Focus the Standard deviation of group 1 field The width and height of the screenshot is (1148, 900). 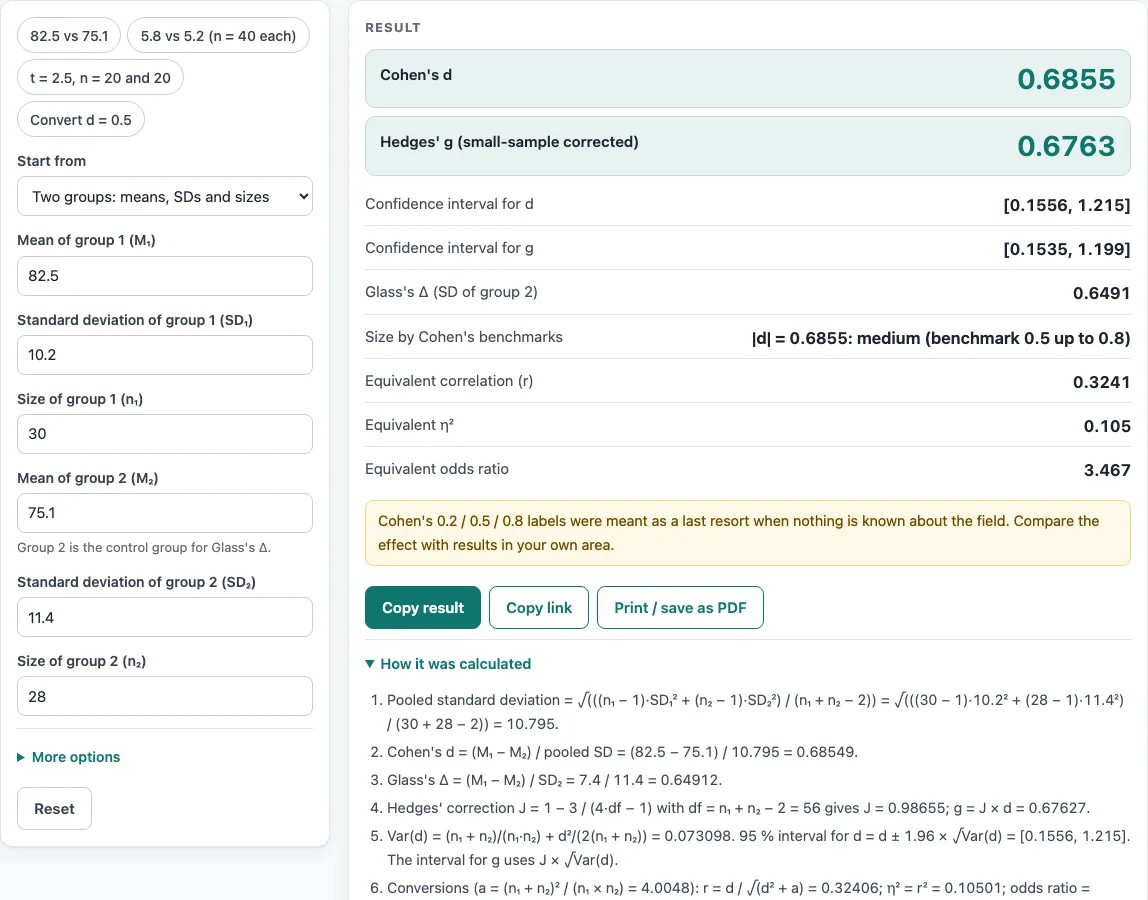[165, 355]
